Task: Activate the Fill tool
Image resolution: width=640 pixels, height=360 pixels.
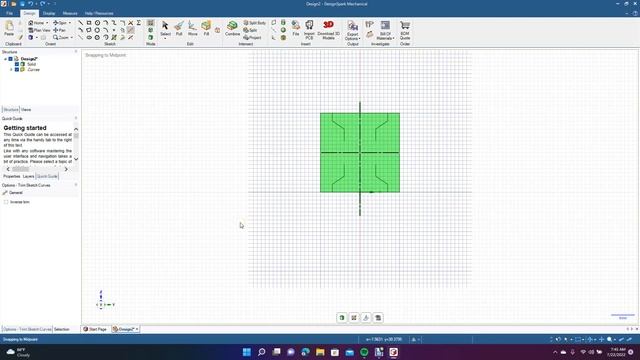Action: (206, 29)
